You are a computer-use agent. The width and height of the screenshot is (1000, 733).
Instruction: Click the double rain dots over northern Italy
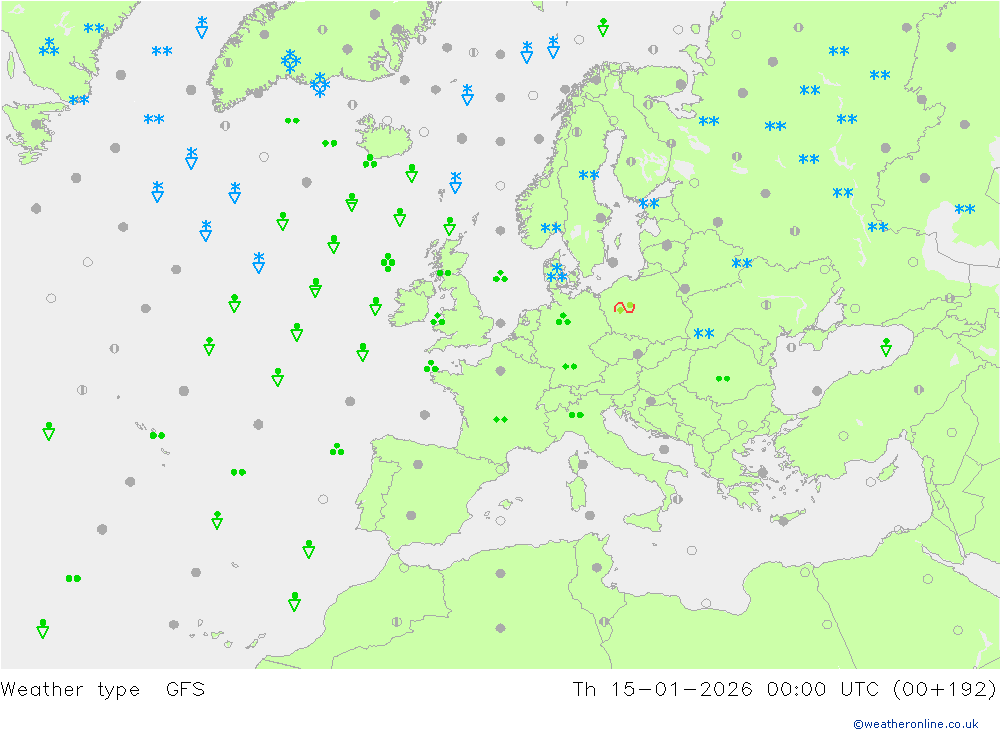click(576, 415)
